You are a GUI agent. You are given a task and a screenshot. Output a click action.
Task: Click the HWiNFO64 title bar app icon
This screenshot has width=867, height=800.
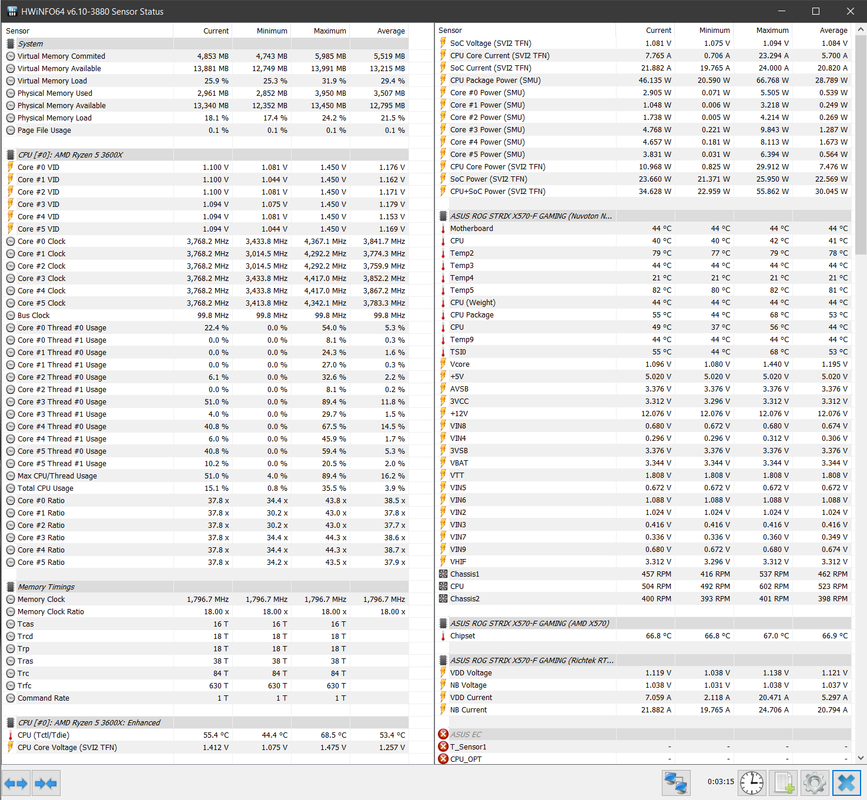(x=12, y=11)
